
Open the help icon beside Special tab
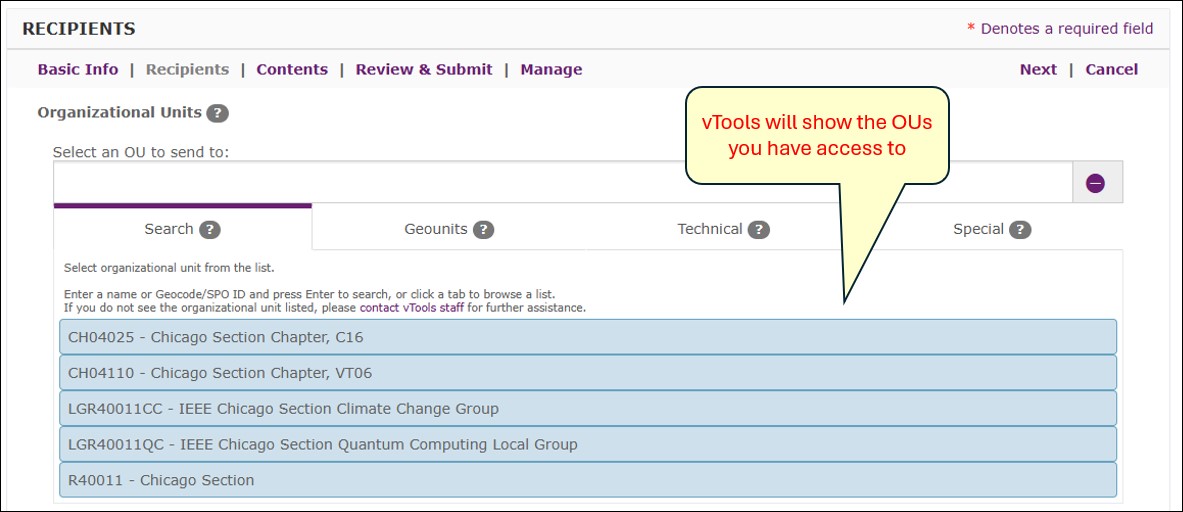click(x=1020, y=229)
